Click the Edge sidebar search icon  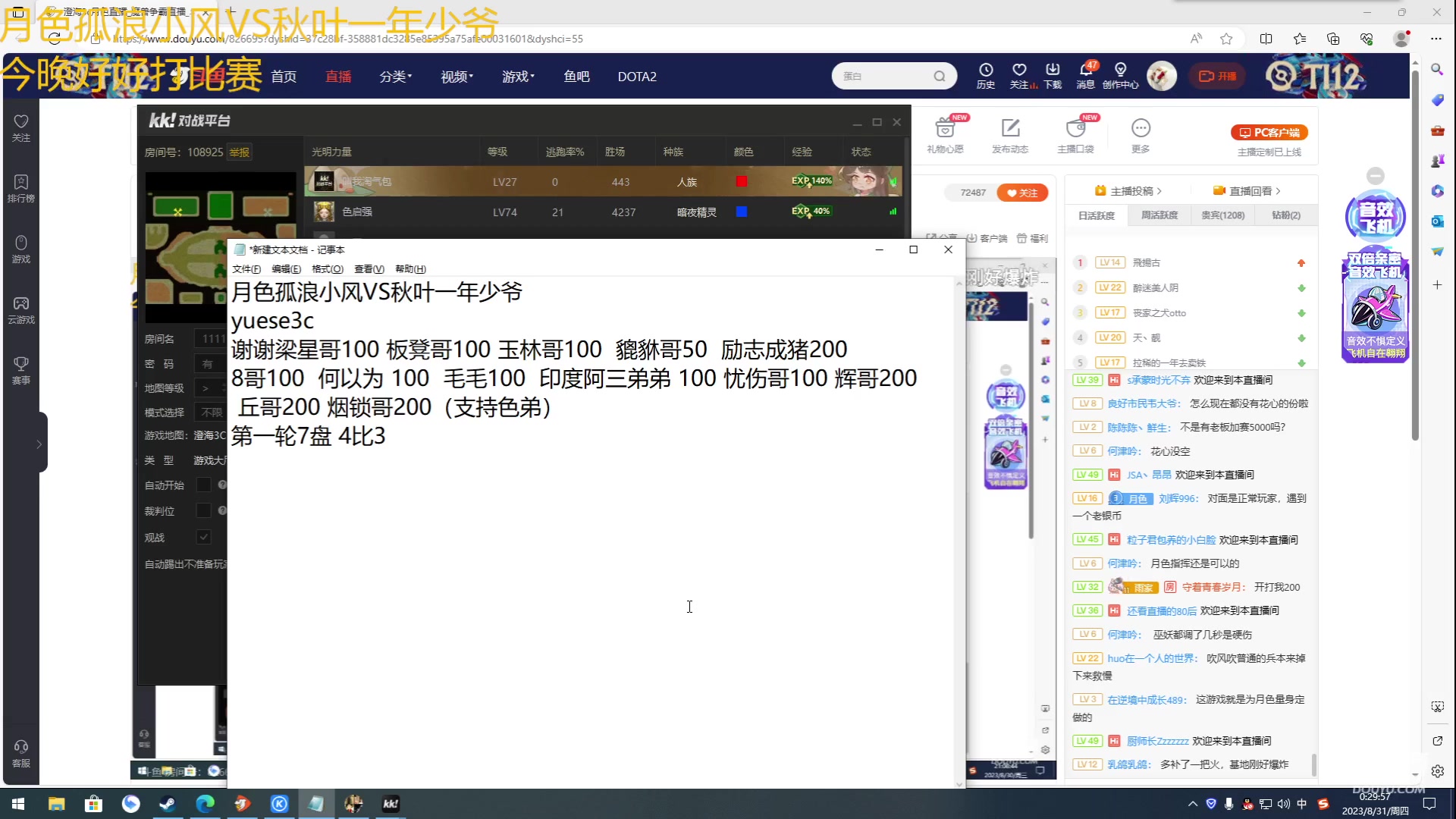(1437, 69)
